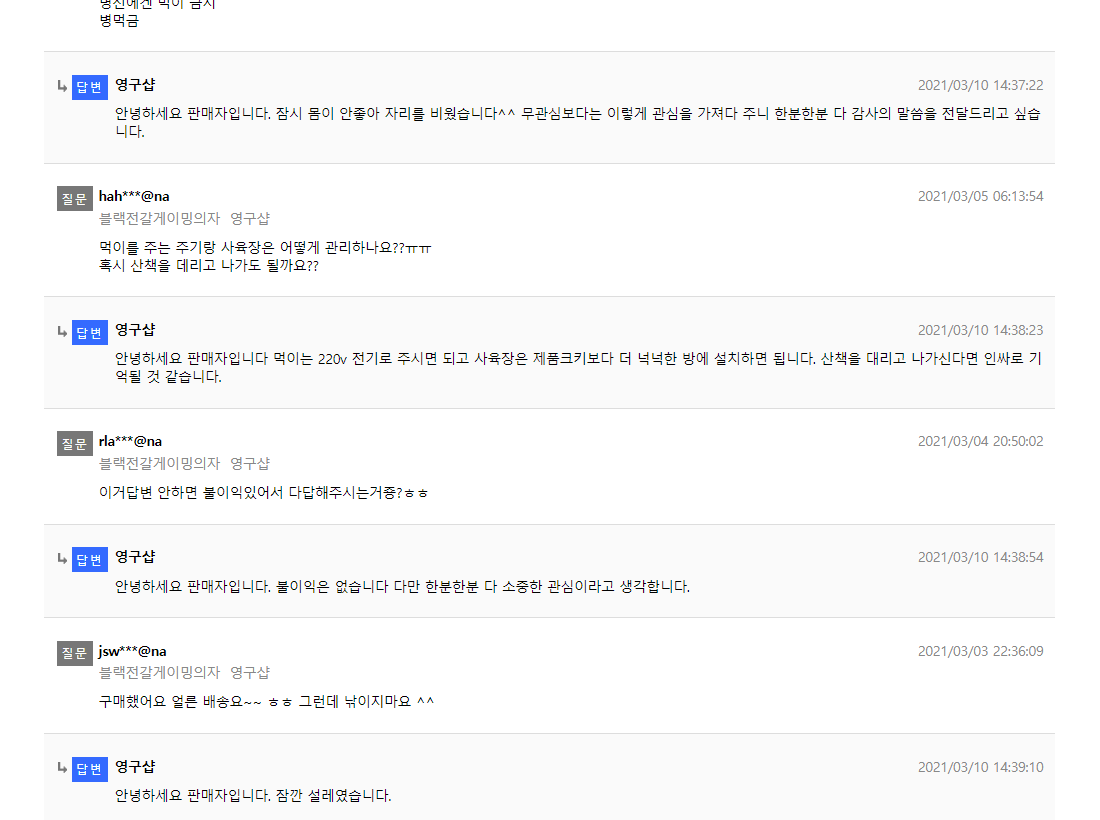Open 블랙전갈게이밍의자 link under jsw***@na
This screenshot has width=1100, height=820.
pyautogui.click(x=159, y=673)
